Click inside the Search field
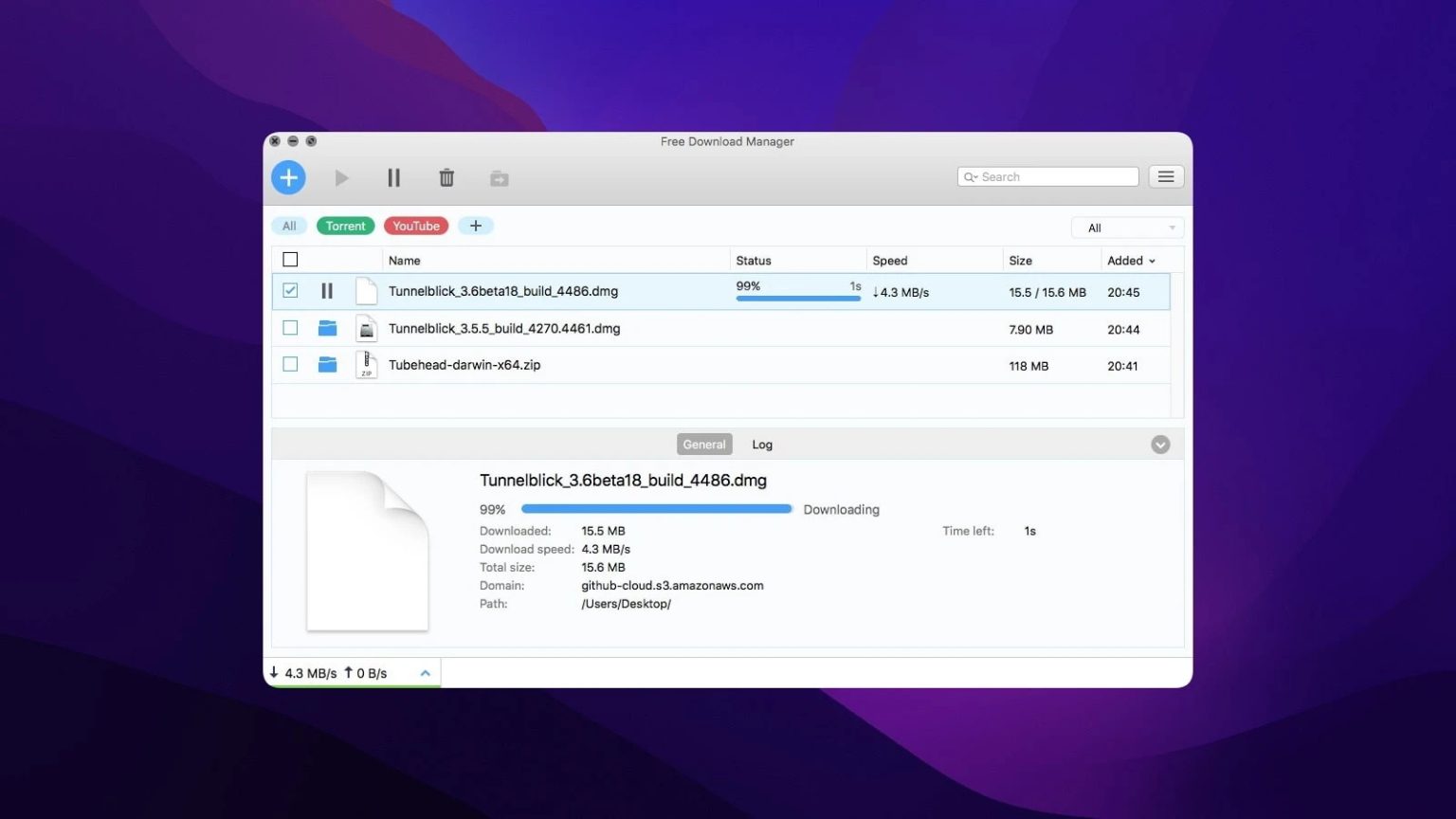The height and width of the screenshot is (819, 1456). (1046, 176)
